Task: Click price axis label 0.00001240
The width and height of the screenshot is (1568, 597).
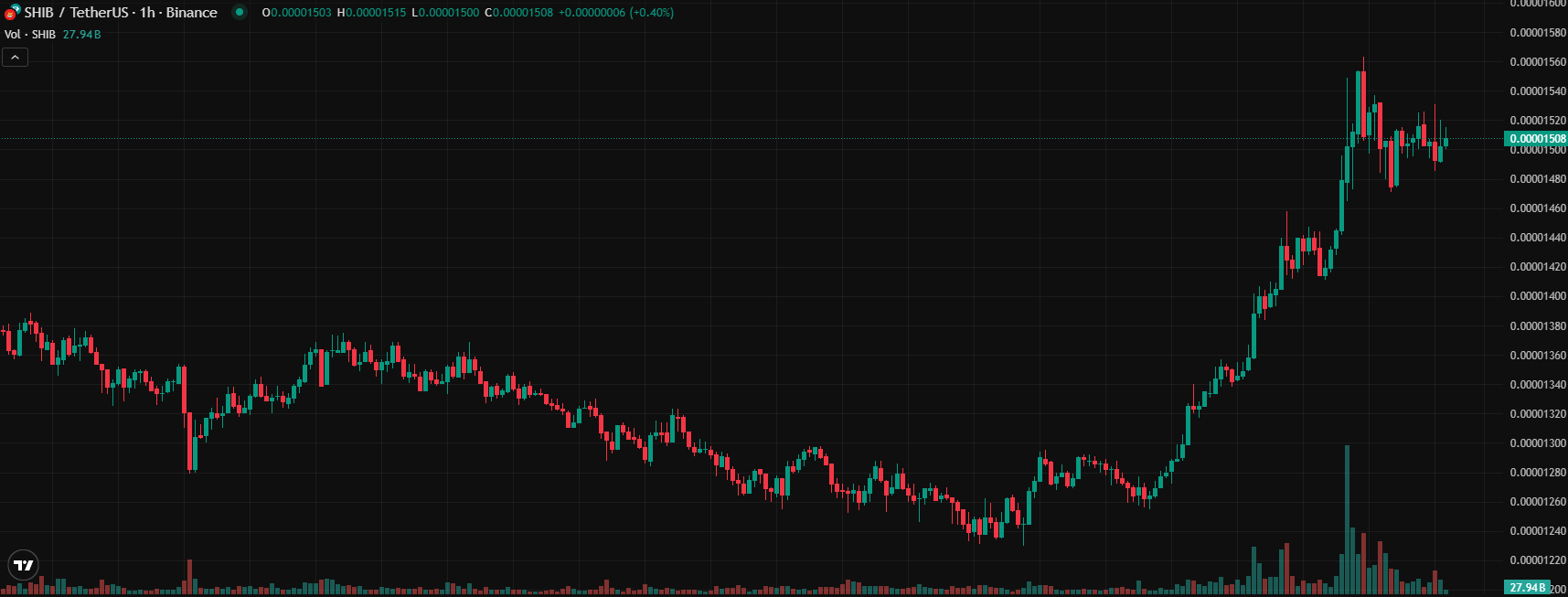Action: 1538,531
